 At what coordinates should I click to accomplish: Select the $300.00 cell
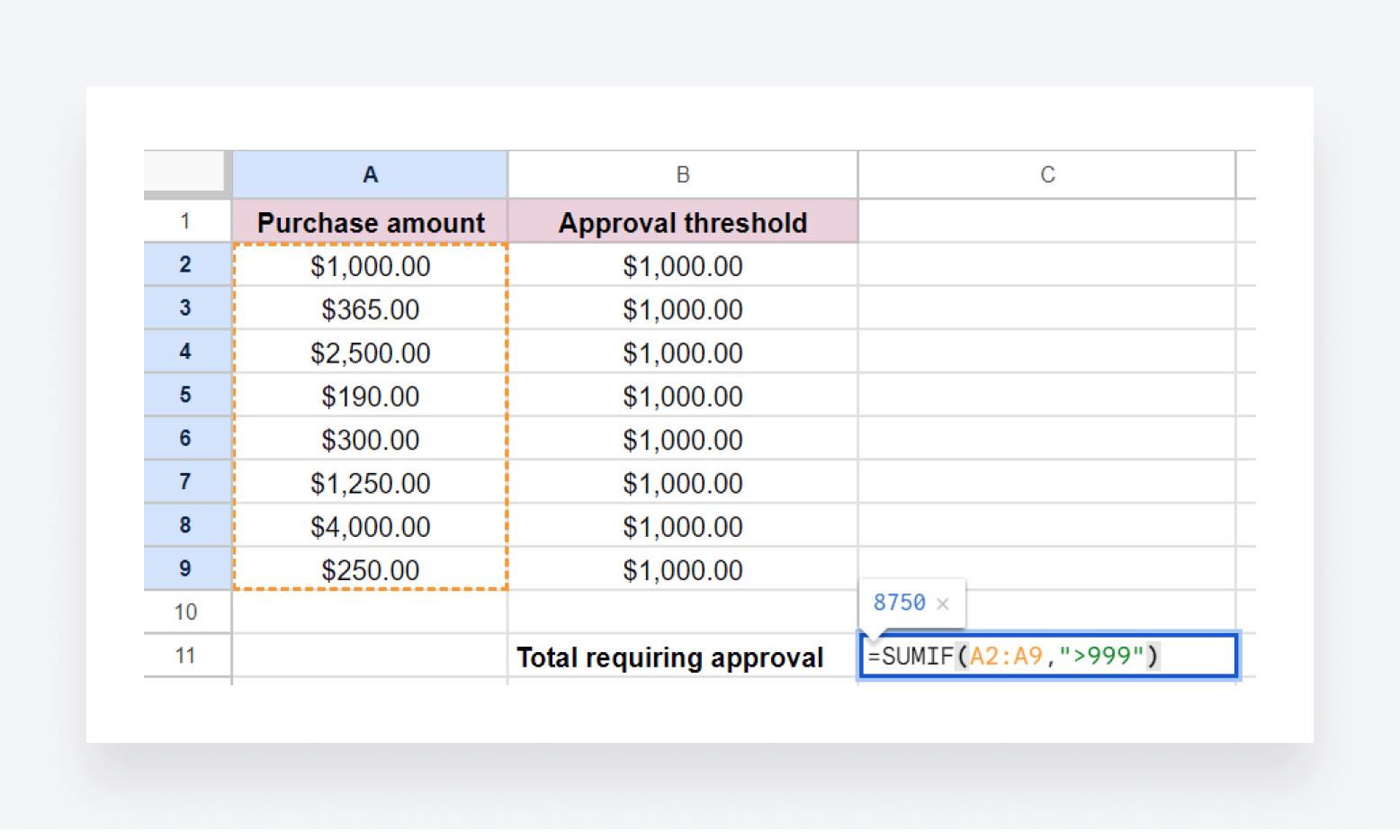(370, 439)
